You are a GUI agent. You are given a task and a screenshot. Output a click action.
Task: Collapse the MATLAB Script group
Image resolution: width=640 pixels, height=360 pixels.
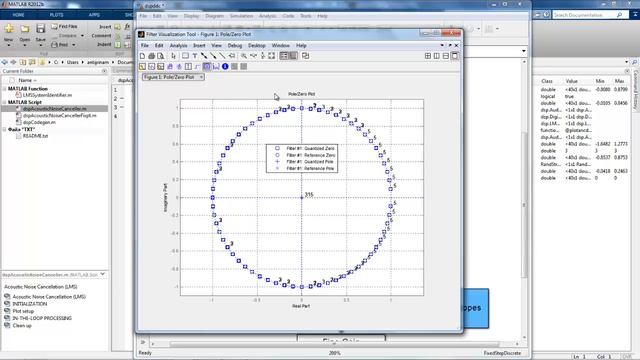point(4,102)
